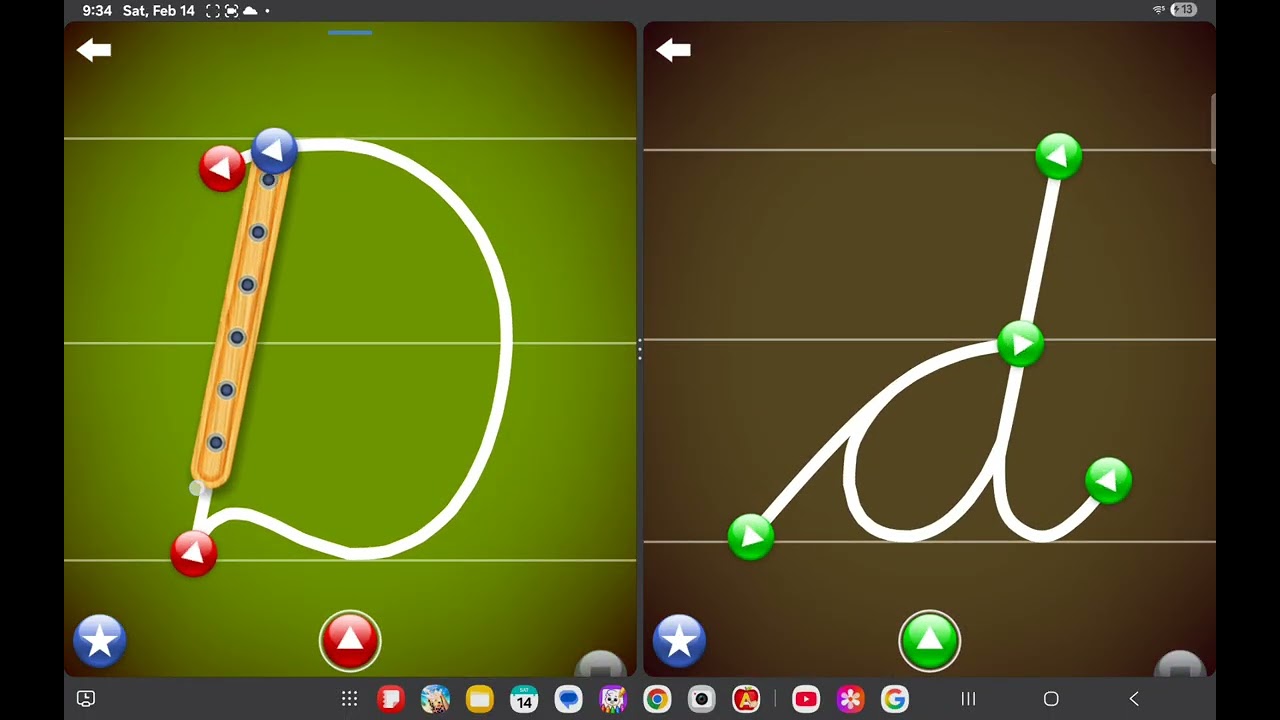The height and width of the screenshot is (720, 1280).
Task: Tap the red arrow marker at the D's bottom
Action: tap(194, 553)
